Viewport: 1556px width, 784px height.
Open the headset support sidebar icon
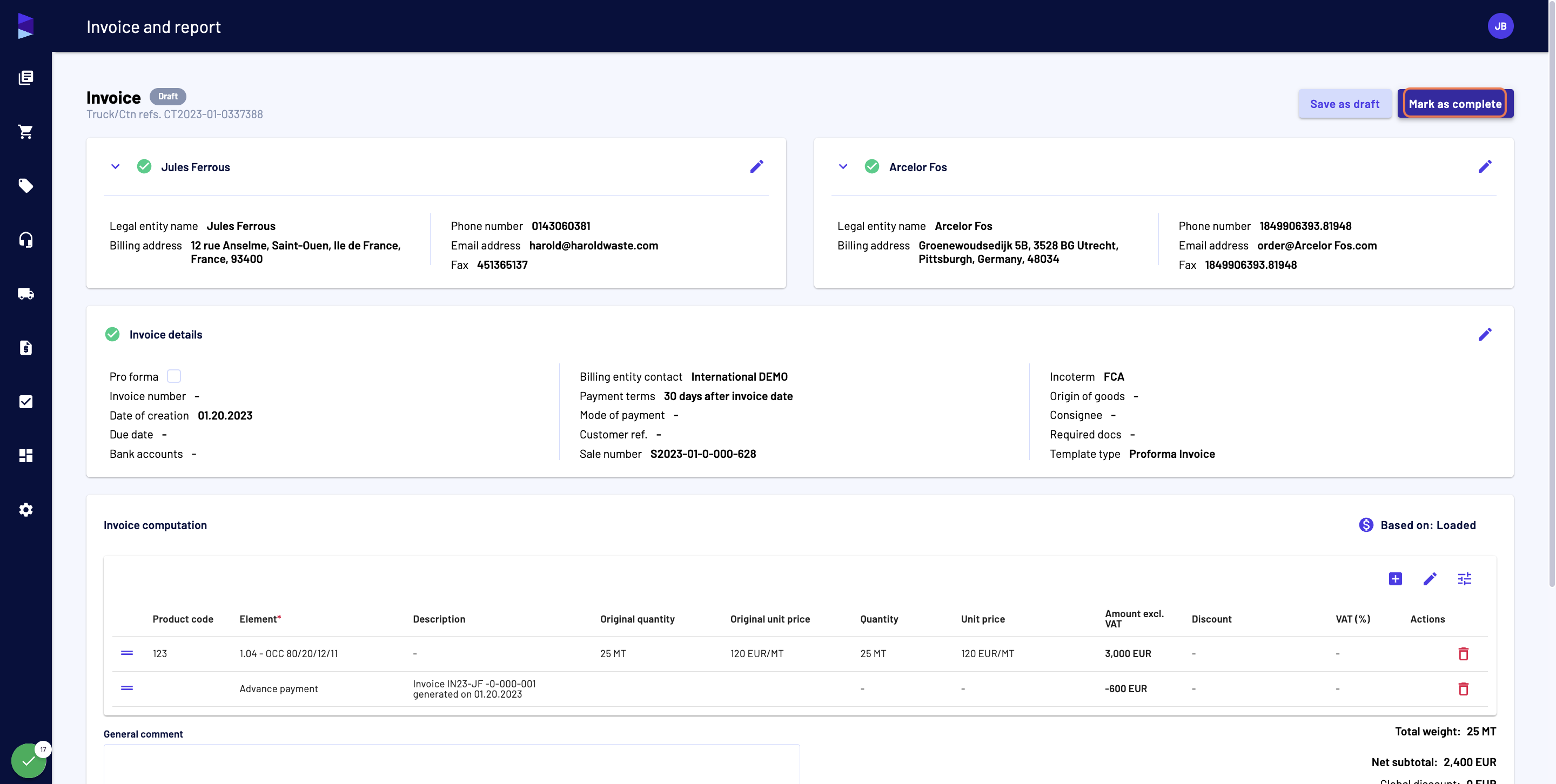(25, 240)
